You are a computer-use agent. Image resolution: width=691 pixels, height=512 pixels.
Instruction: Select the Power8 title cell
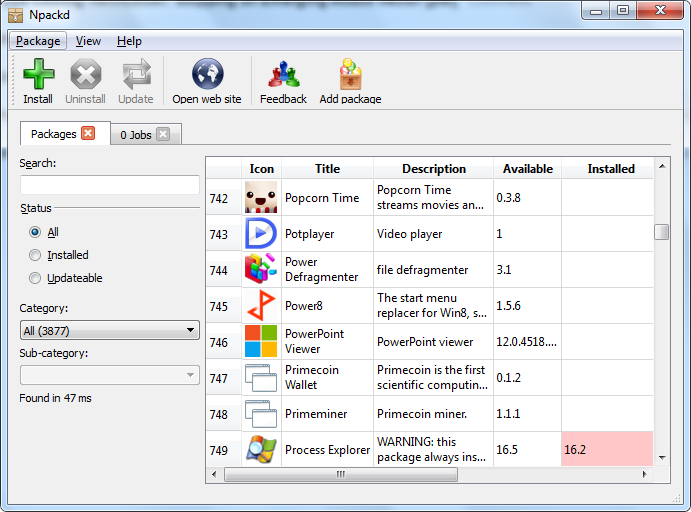click(x=327, y=305)
